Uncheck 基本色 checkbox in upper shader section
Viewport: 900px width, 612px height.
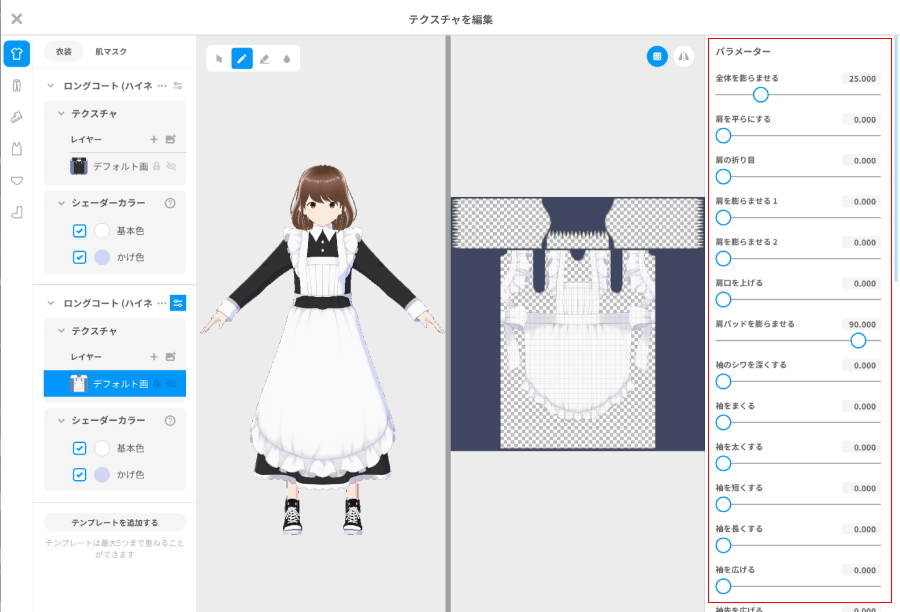(79, 231)
